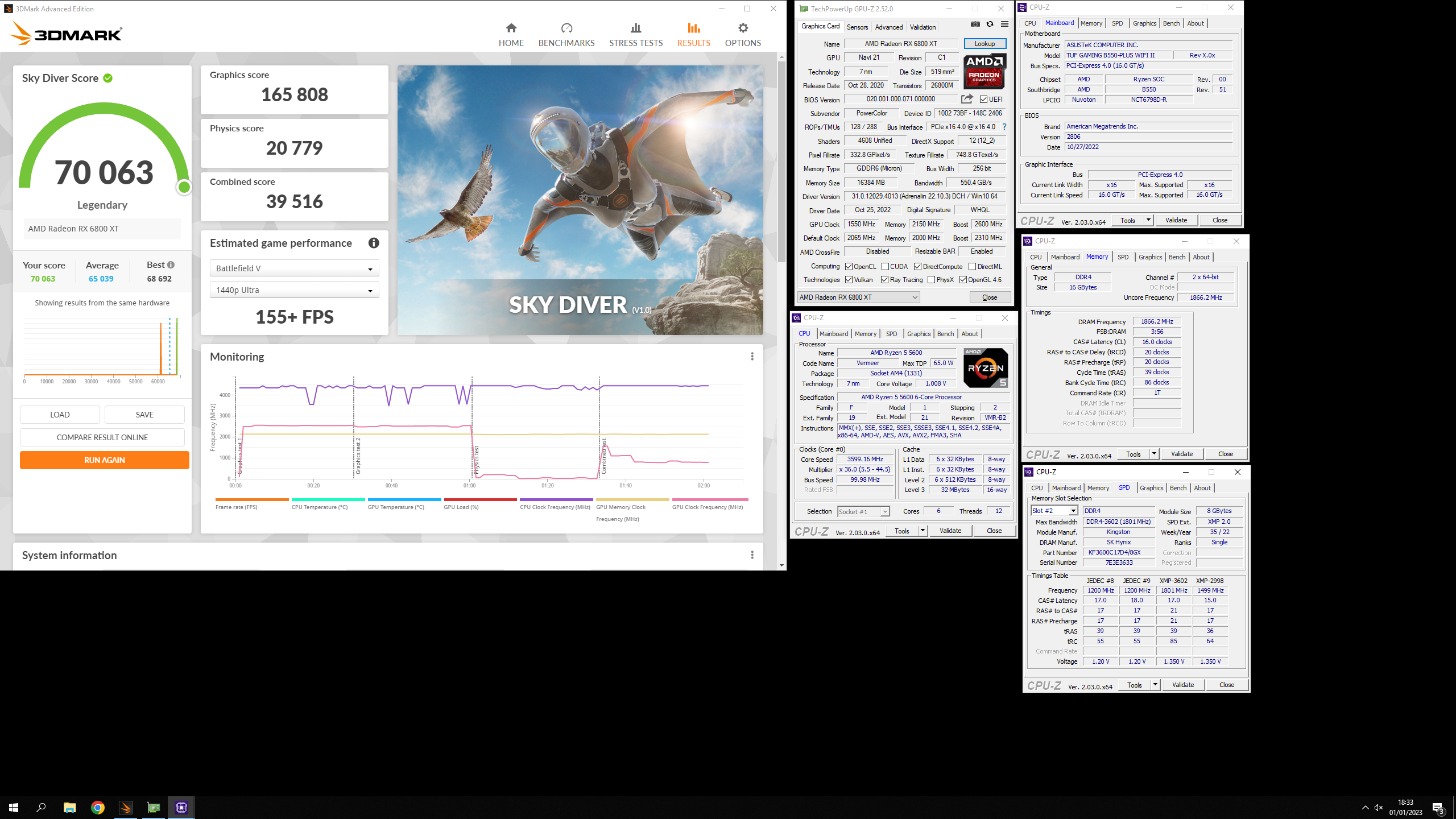Image resolution: width=1456 pixels, height=819 pixels.
Task: Expand Tools arrow in CPU-Z SPD window
Action: 1155,685
